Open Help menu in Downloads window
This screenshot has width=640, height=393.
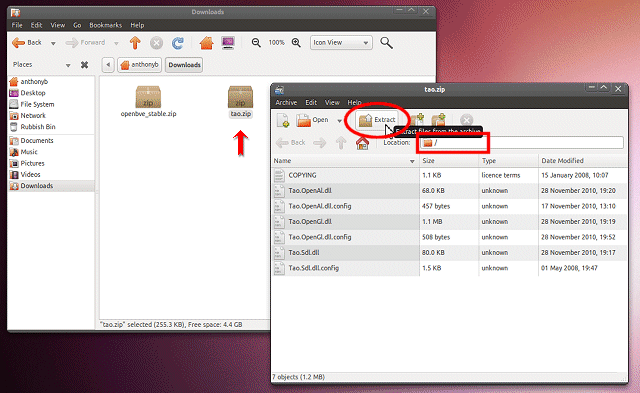pyautogui.click(x=137, y=25)
